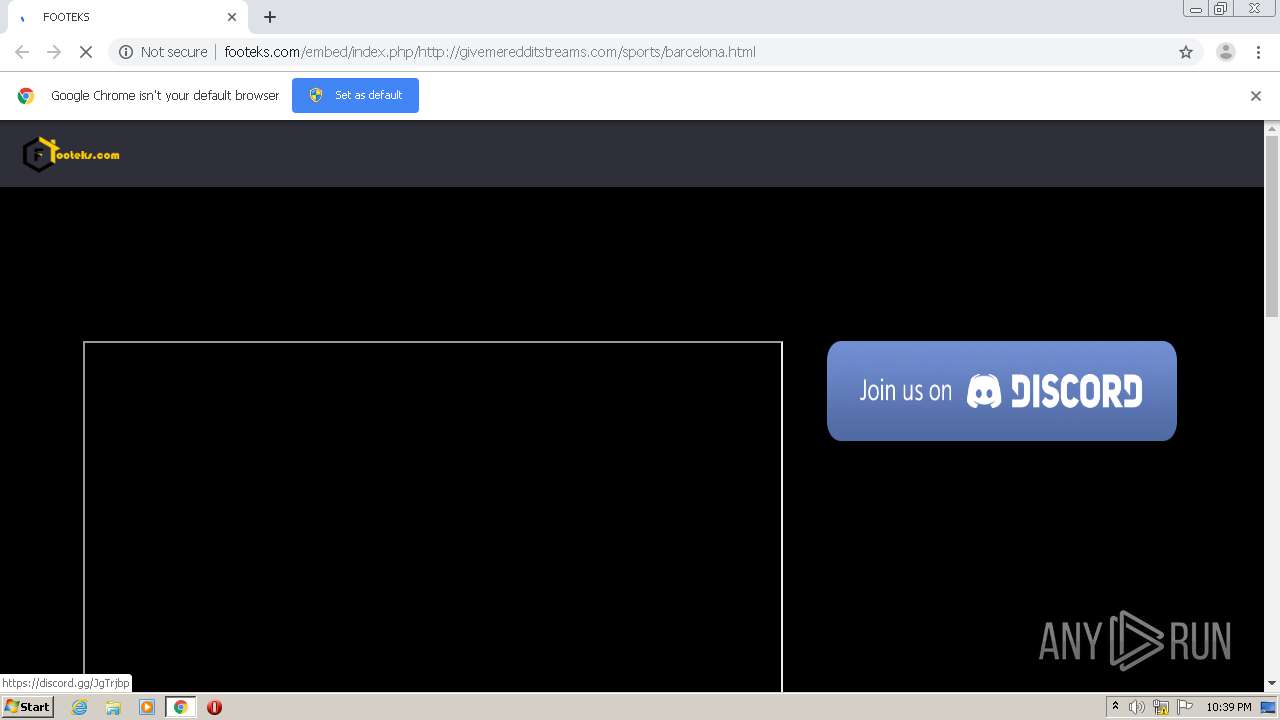Open the red Opera taskbar icon

pyautogui.click(x=214, y=707)
